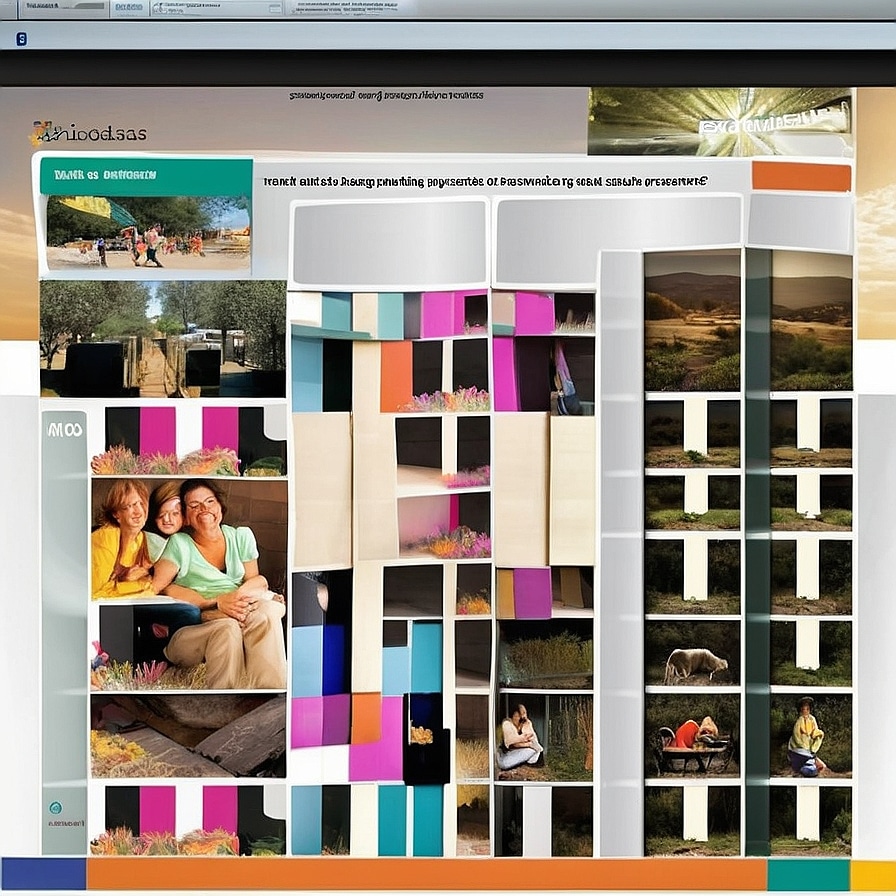Click the white logo on the gray sidebar

click(x=63, y=429)
